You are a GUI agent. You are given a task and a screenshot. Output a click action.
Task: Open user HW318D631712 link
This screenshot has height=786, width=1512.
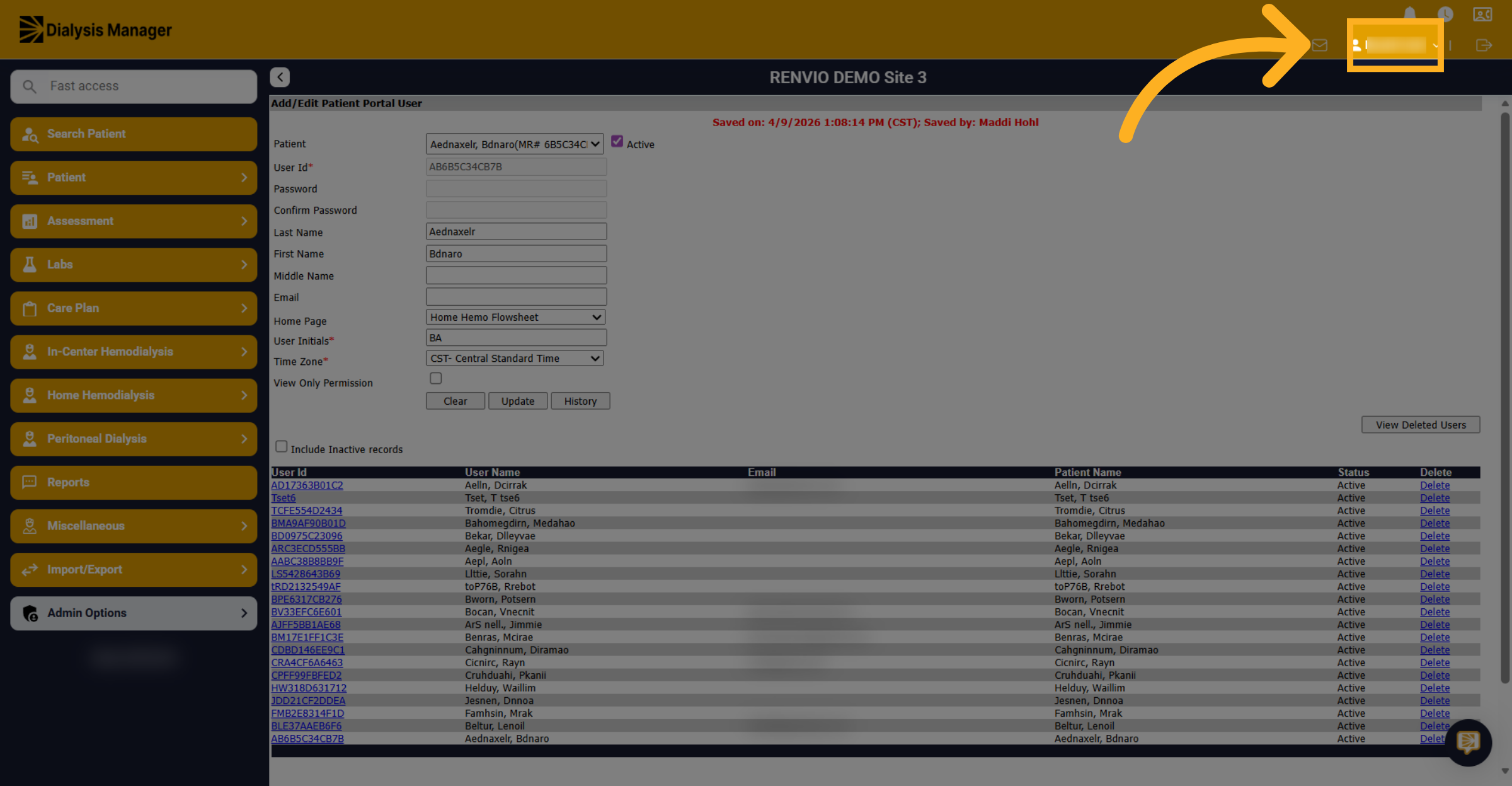click(x=309, y=688)
